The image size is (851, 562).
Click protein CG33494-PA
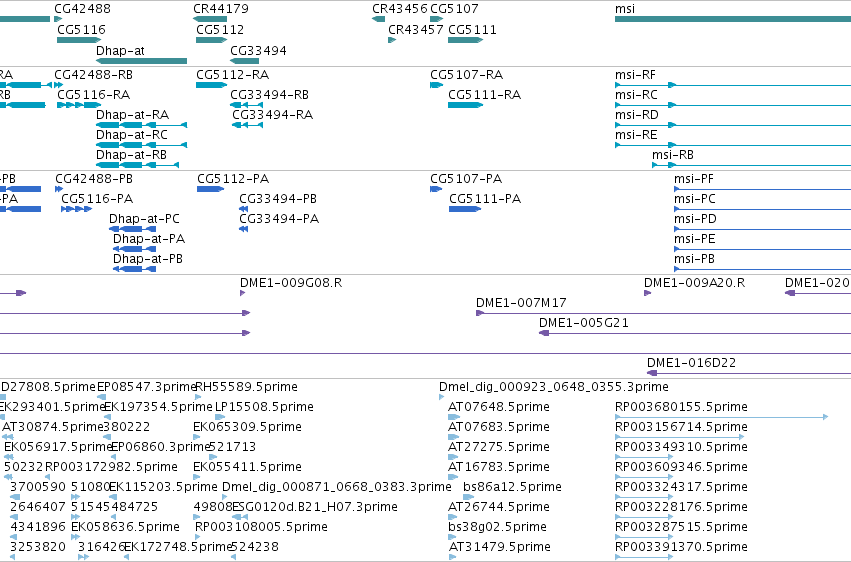point(244,229)
